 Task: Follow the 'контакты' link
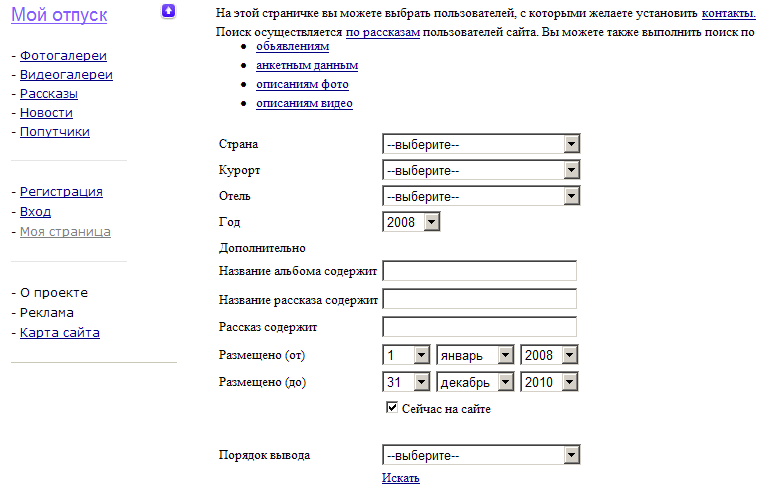728,13
